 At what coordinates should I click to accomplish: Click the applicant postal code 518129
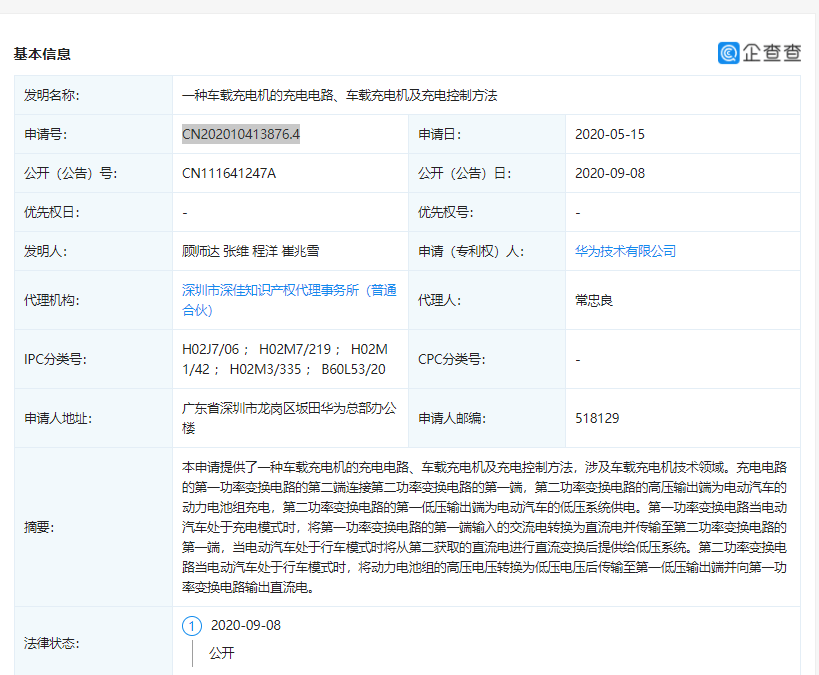tap(595, 417)
